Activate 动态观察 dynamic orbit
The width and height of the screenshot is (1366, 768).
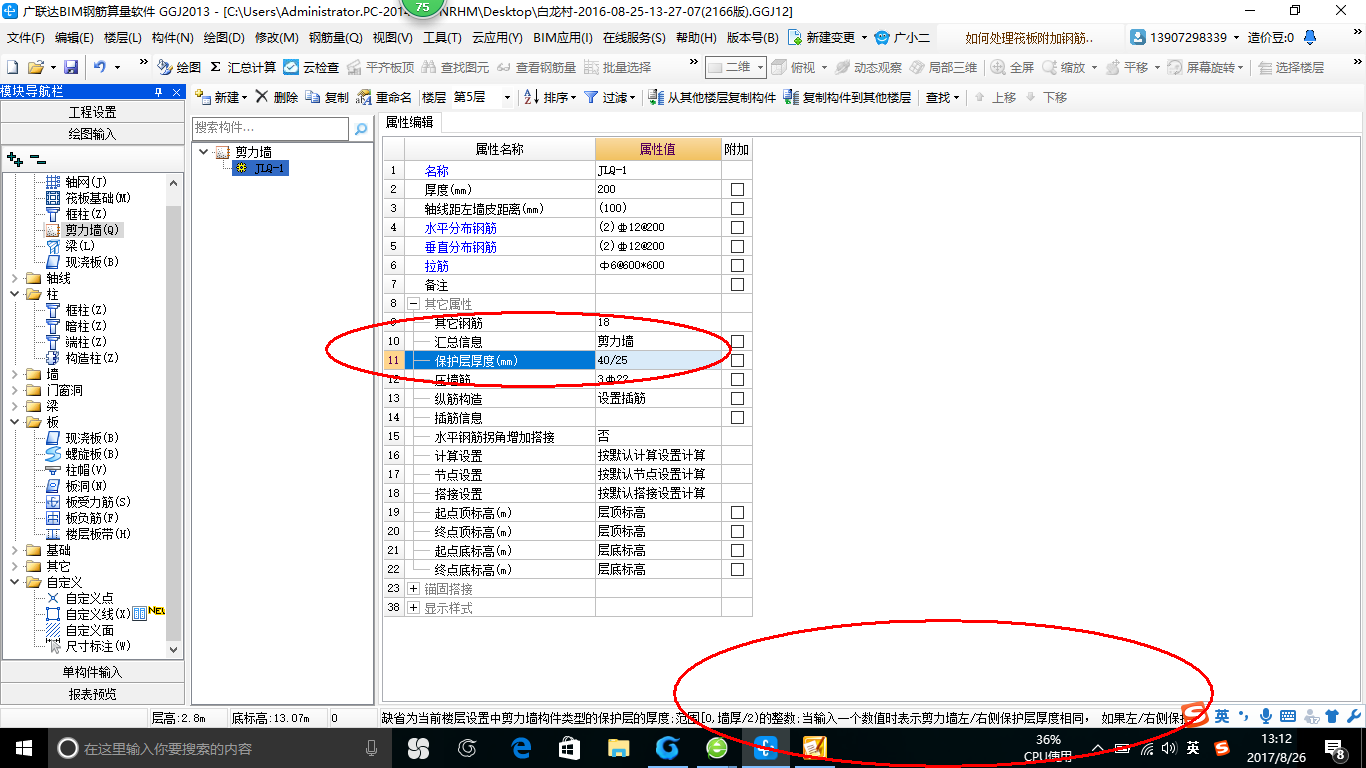pyautogui.click(x=868, y=67)
